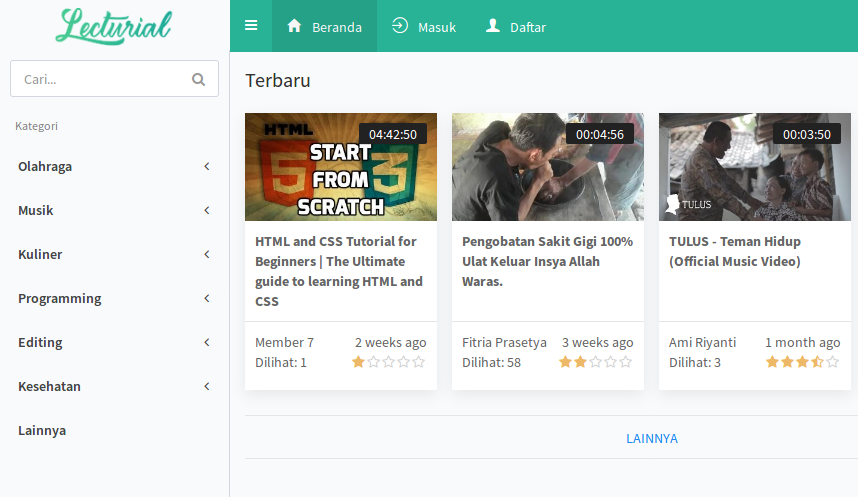Select the Lainnya sidebar category
Image resolution: width=858 pixels, height=497 pixels.
click(42, 431)
